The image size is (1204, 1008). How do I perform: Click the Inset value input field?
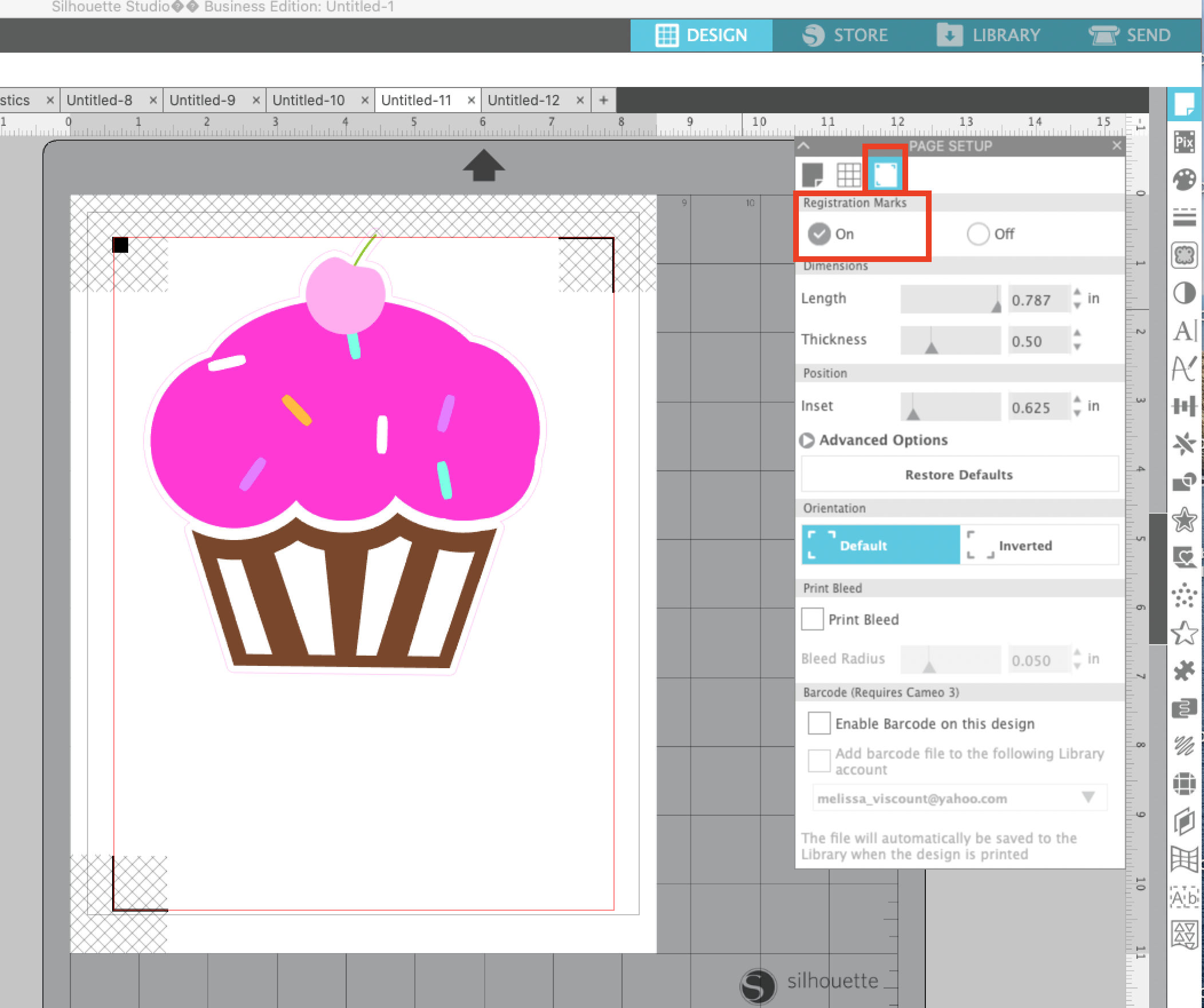1039,406
